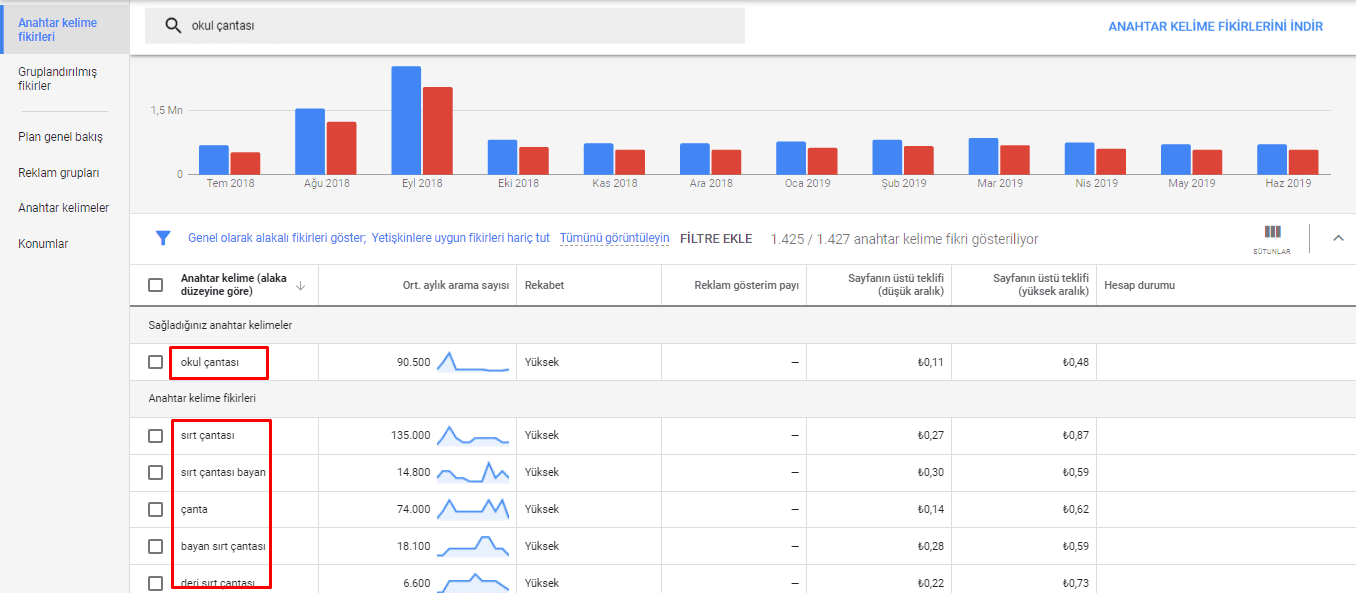Image resolution: width=1356 pixels, height=593 pixels.
Task: Click the okul çantası search field
Action: pos(445,26)
